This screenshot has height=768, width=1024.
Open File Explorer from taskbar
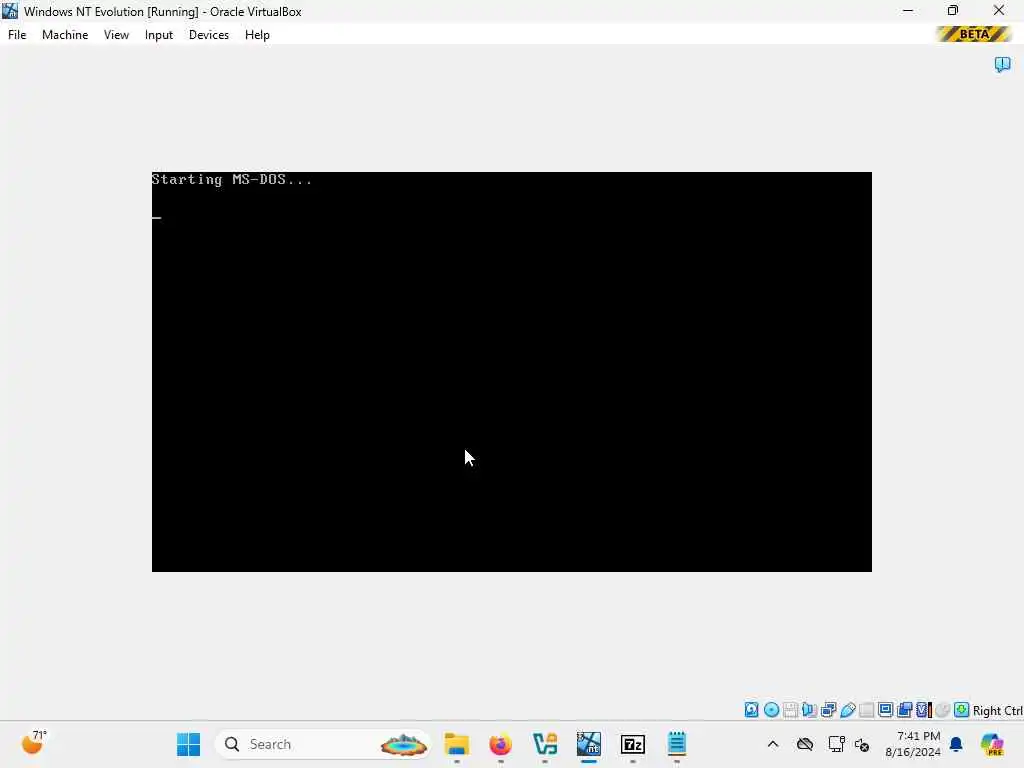[x=456, y=744]
